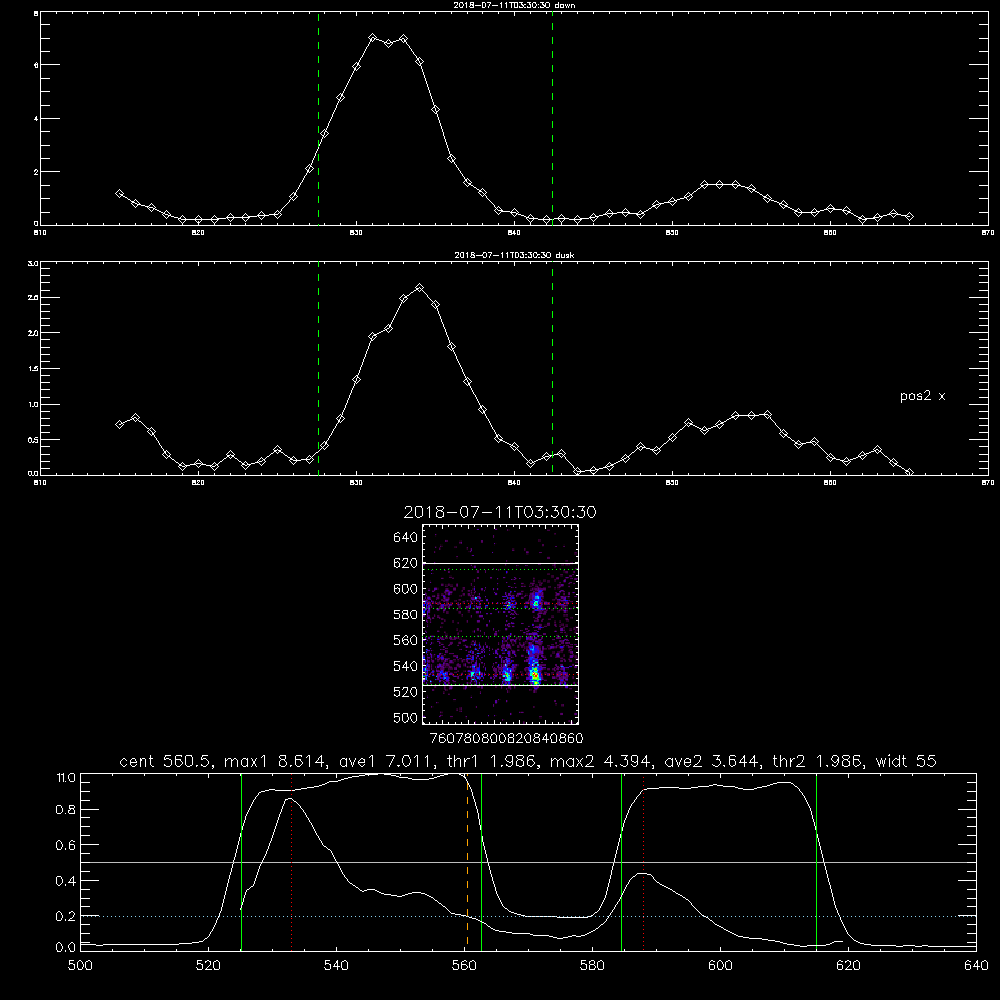Click the 'cent 560.5' value in the stats line

click(x=163, y=761)
